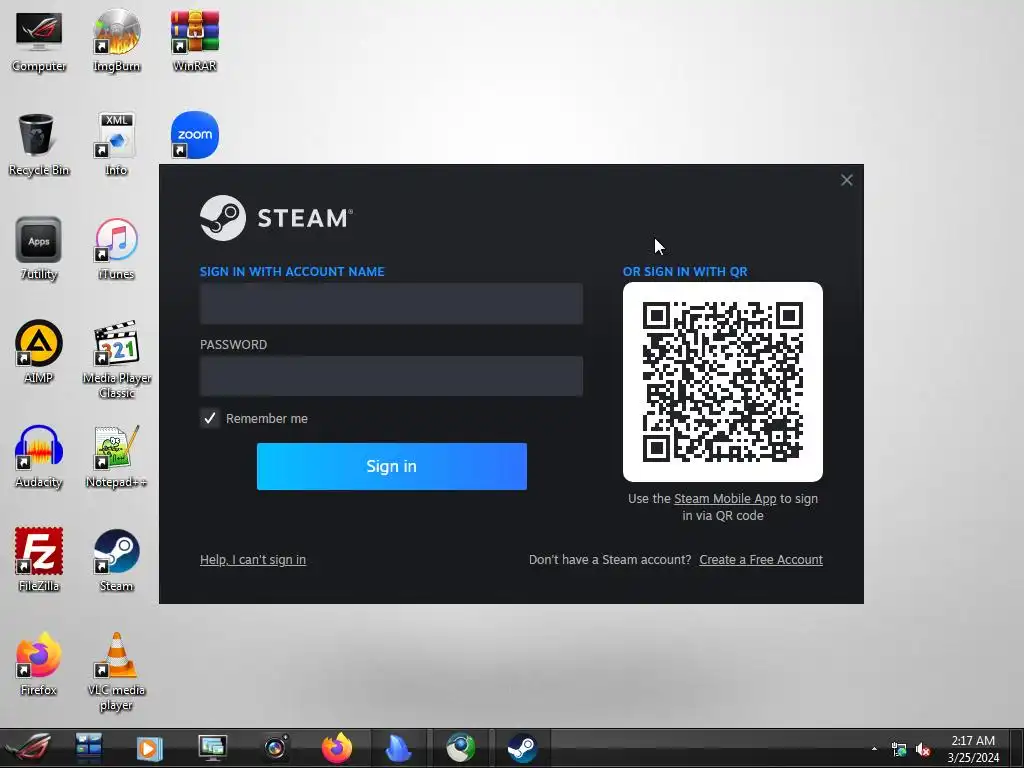Select the Recycle Bin icon

tap(39, 144)
